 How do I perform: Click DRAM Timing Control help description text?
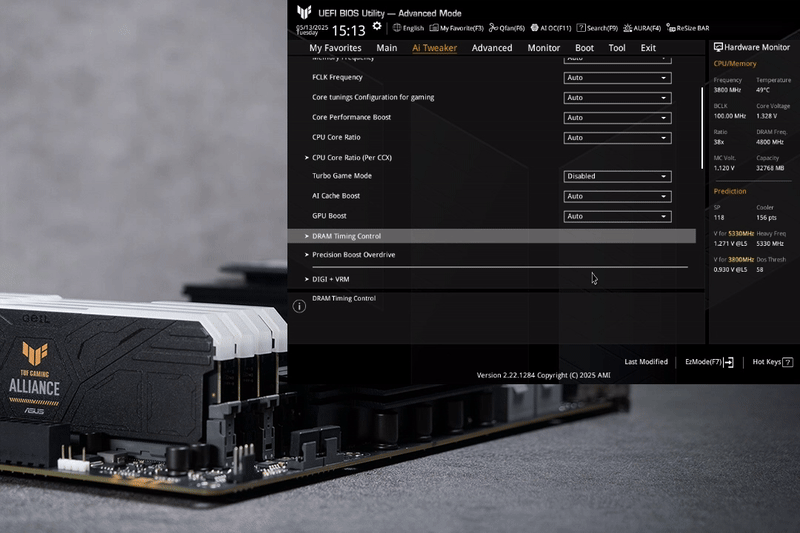click(344, 298)
